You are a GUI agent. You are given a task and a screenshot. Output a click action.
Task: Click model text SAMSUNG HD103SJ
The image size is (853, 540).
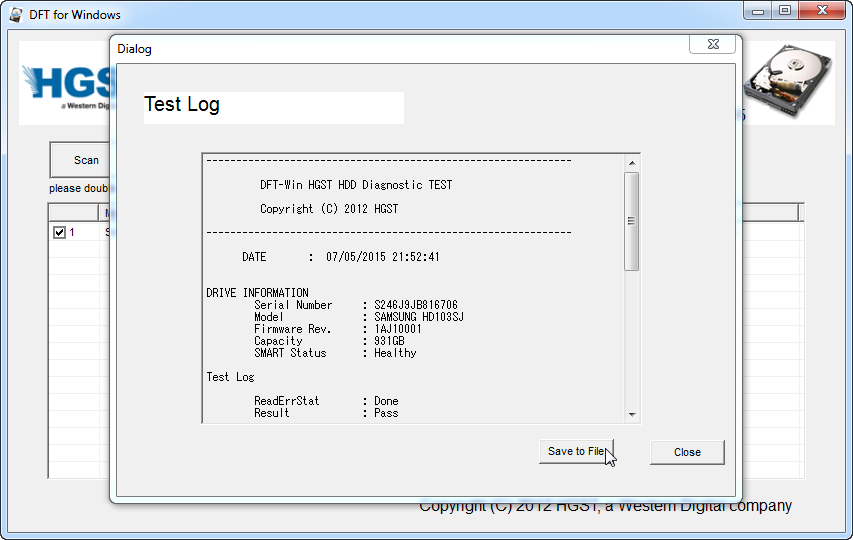point(419,317)
